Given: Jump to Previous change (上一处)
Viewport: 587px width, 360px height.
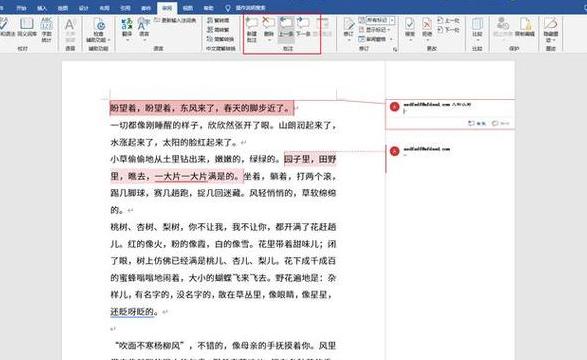Looking at the screenshot, I should 448,20.
